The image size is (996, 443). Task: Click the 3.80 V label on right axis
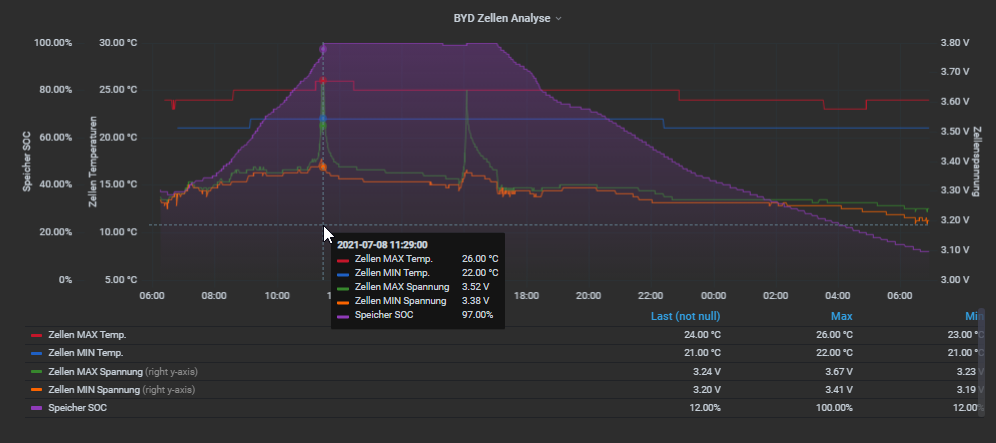[x=954, y=43]
